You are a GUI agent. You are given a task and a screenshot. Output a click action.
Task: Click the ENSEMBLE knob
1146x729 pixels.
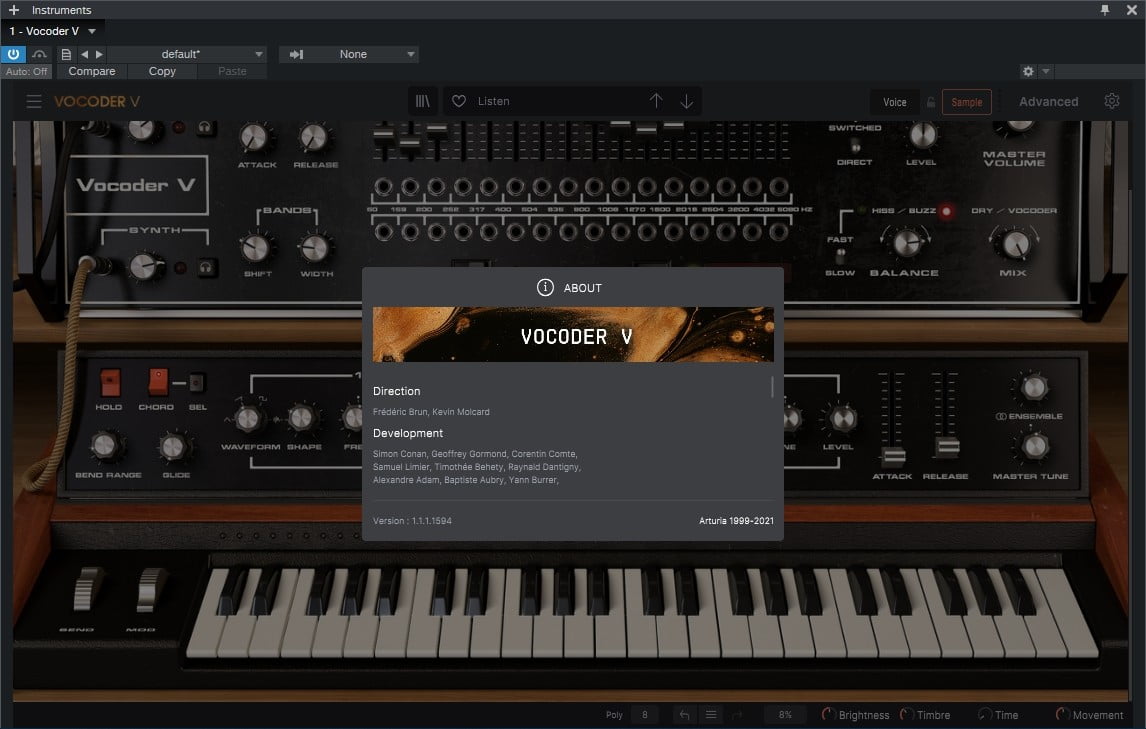point(1033,387)
